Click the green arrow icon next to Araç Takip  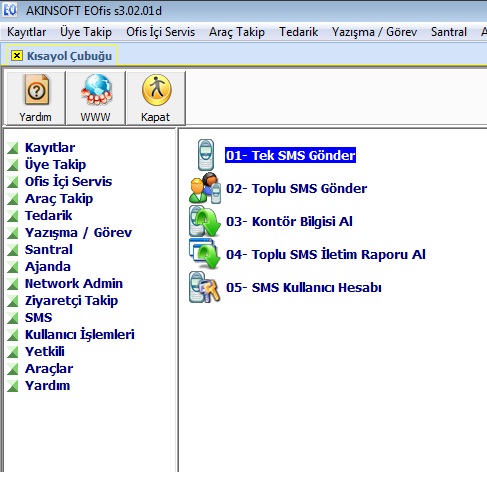(x=13, y=199)
